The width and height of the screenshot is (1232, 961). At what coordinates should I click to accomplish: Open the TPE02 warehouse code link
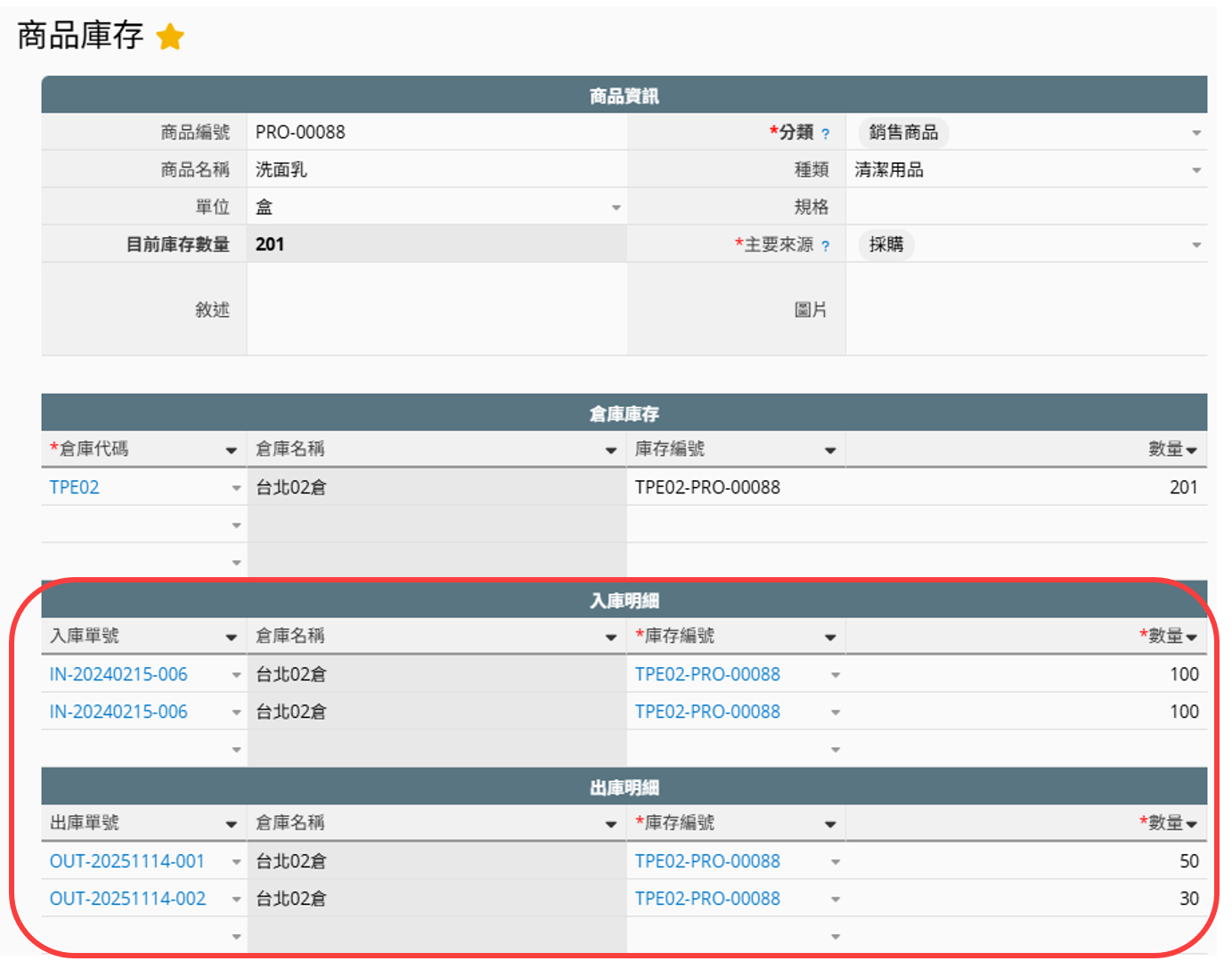tap(75, 487)
